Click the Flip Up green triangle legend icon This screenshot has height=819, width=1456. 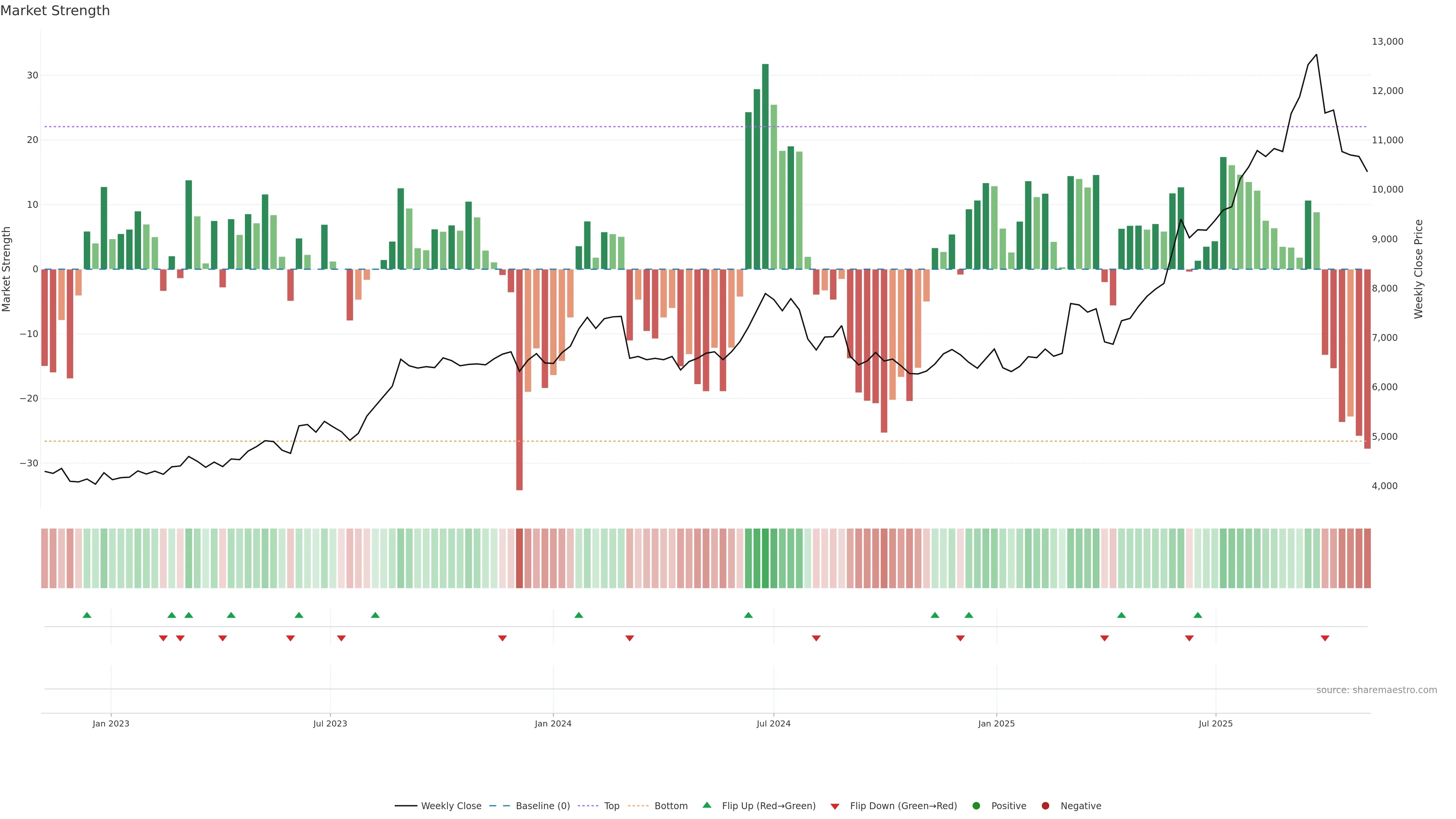[706, 805]
